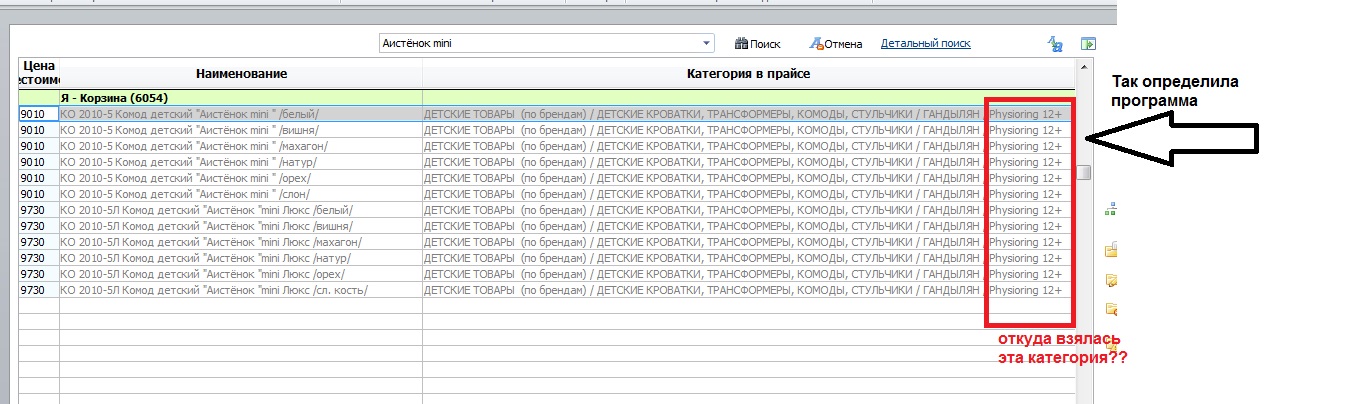This screenshot has height=404, width=1360.
Task: Click the second yellow folder icon in the right sidebar
Action: [x=1110, y=280]
